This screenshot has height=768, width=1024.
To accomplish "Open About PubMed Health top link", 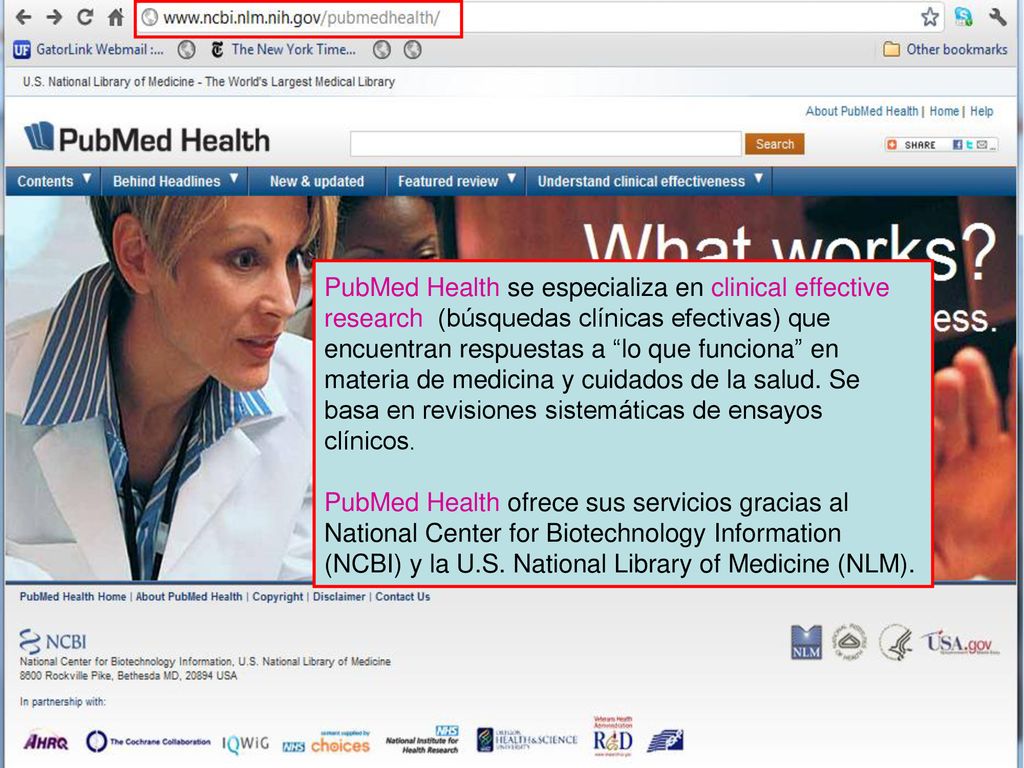I will click(861, 111).
